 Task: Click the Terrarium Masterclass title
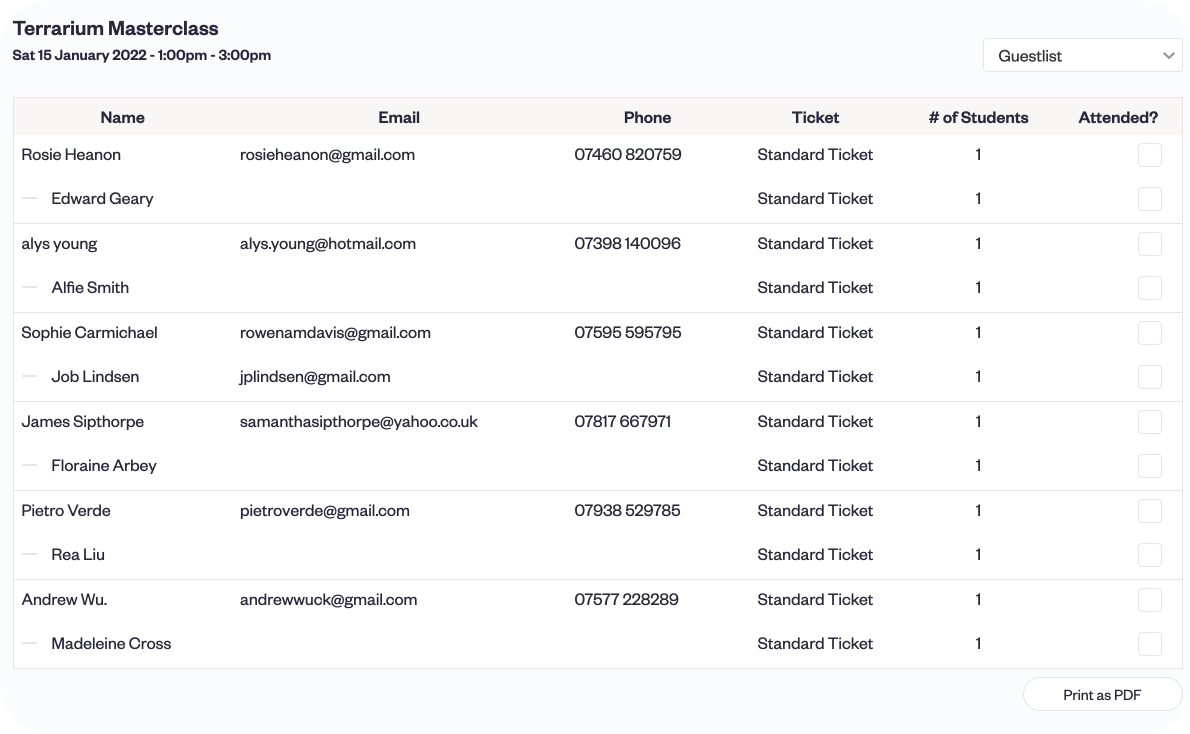click(x=116, y=28)
